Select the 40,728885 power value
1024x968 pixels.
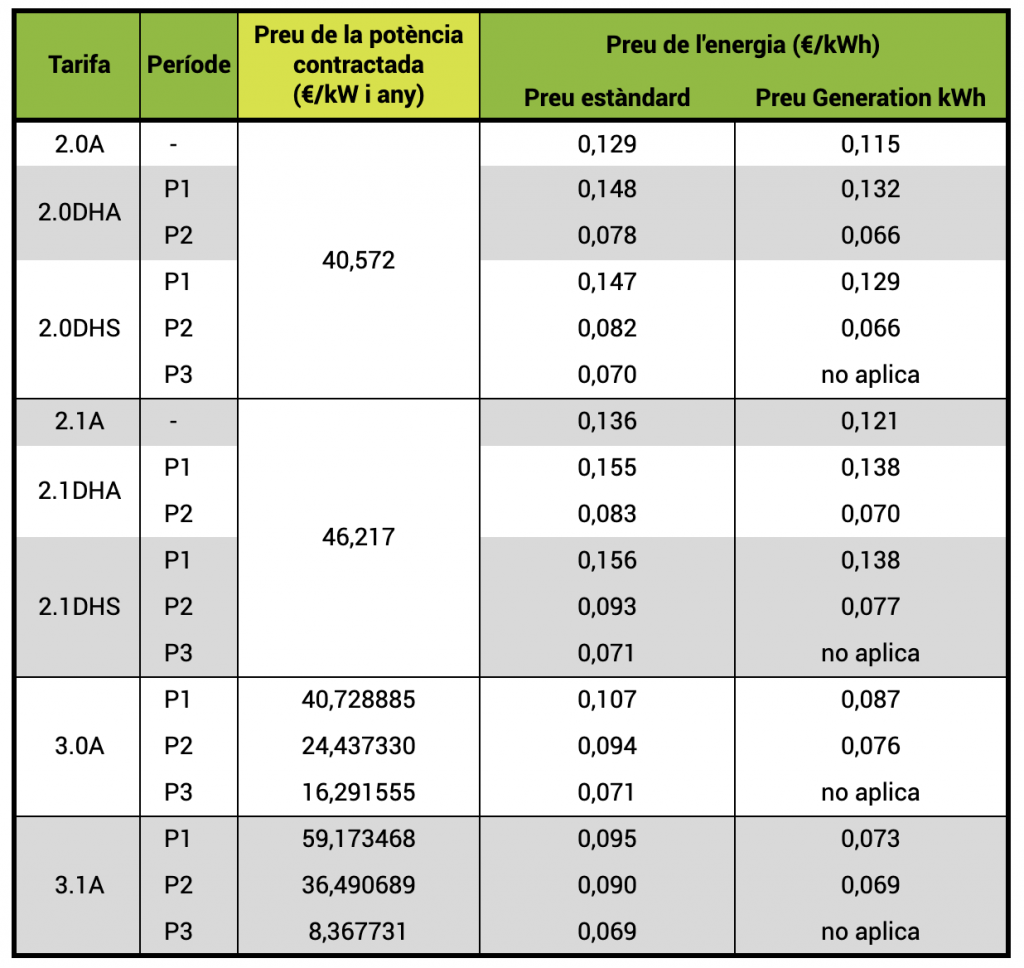[x=359, y=700]
